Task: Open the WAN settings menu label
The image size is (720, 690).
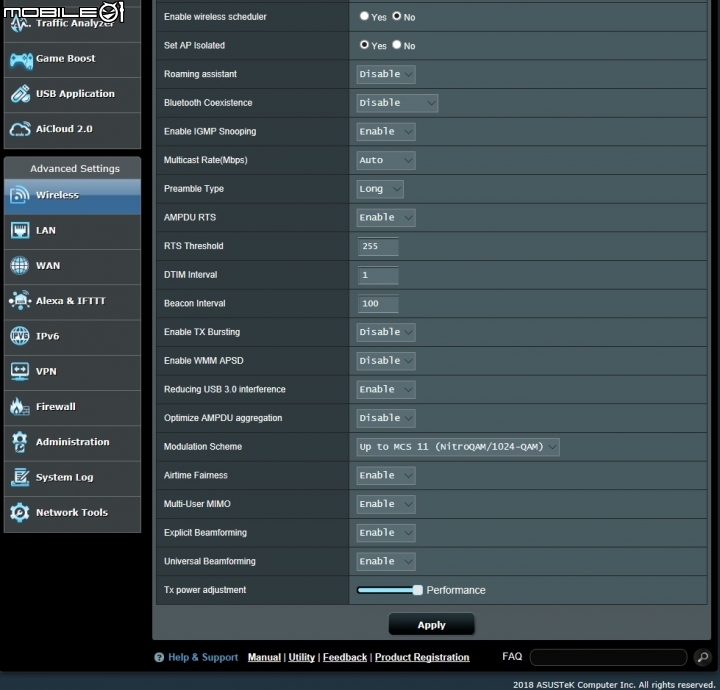Action: (48, 265)
